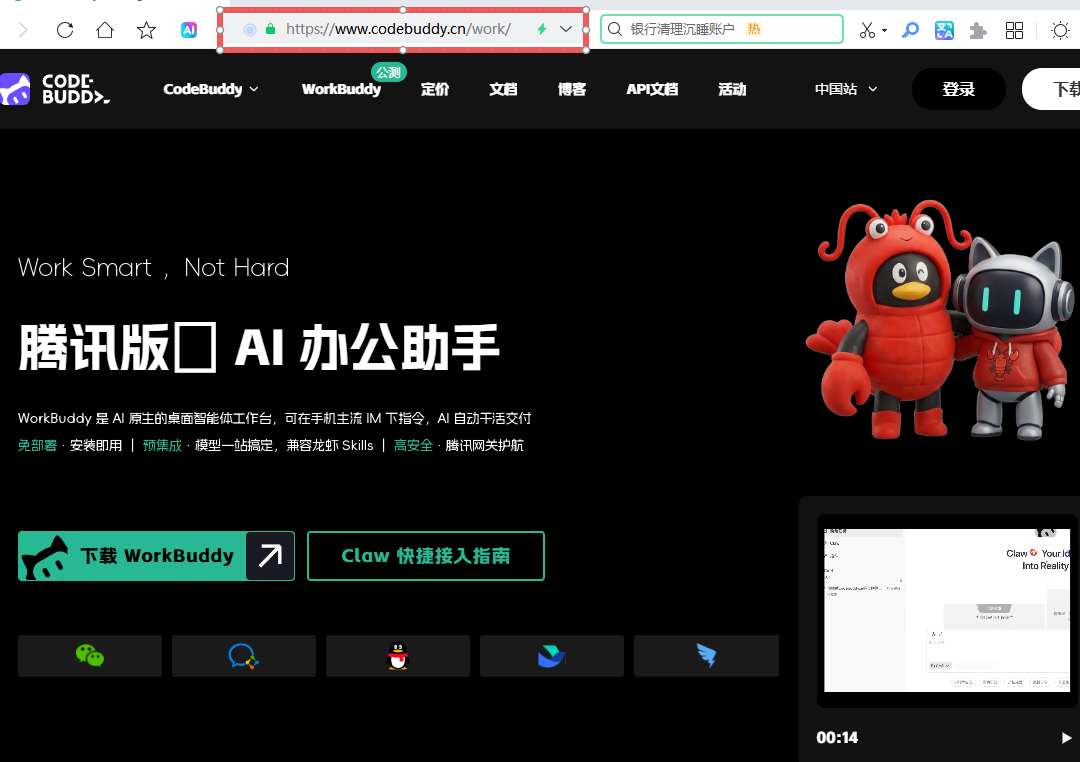This screenshot has height=762, width=1080.
Task: Click the DingTalk wing icon tile
Action: (706, 656)
